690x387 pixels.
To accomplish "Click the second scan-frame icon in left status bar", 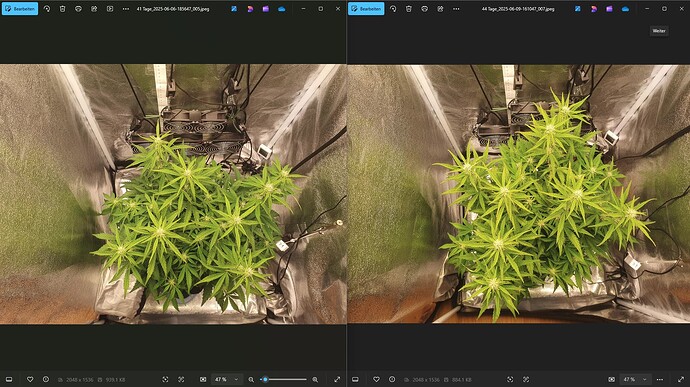I will 181,379.
